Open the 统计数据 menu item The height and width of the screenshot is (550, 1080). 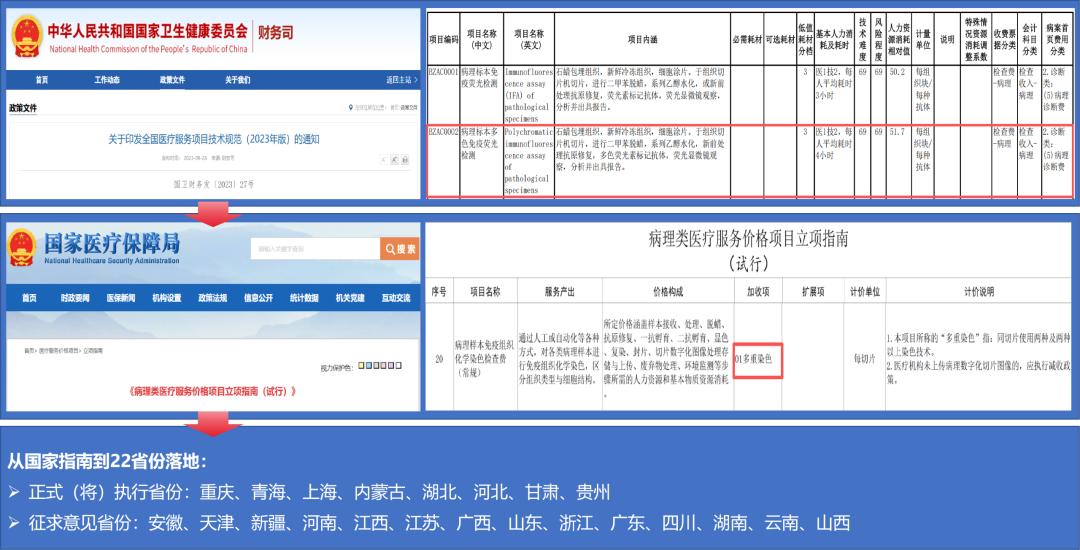pos(304,298)
